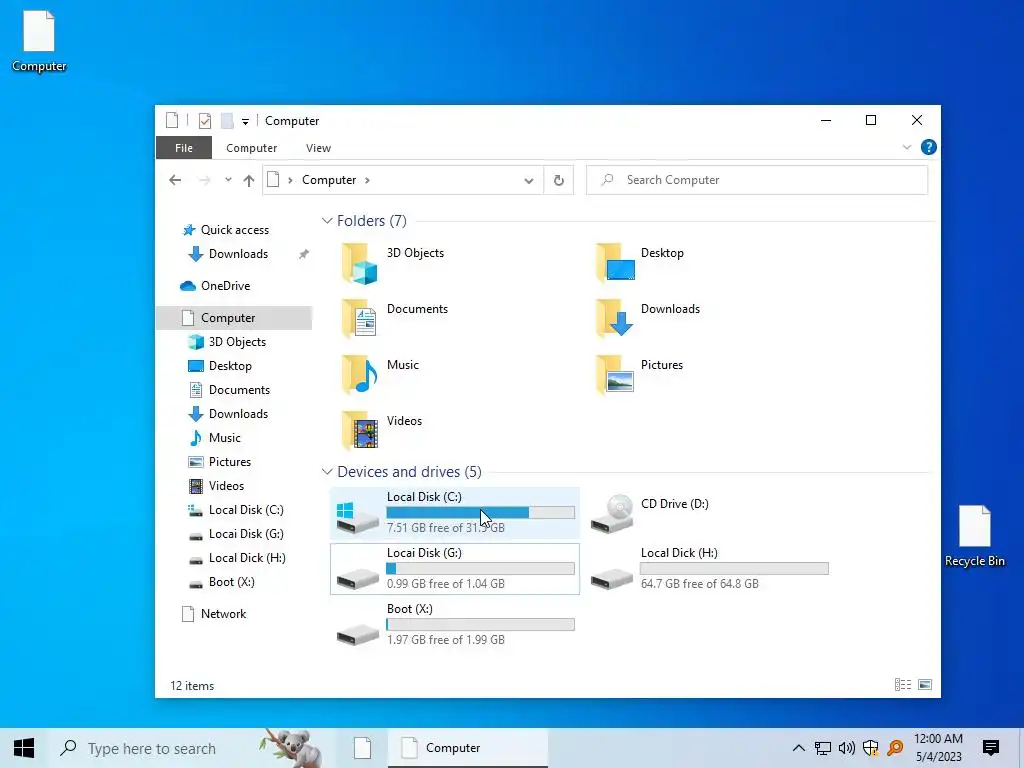Viewport: 1024px width, 768px height.
Task: Click the Properties checkmark icon in title bar
Action: click(x=204, y=121)
